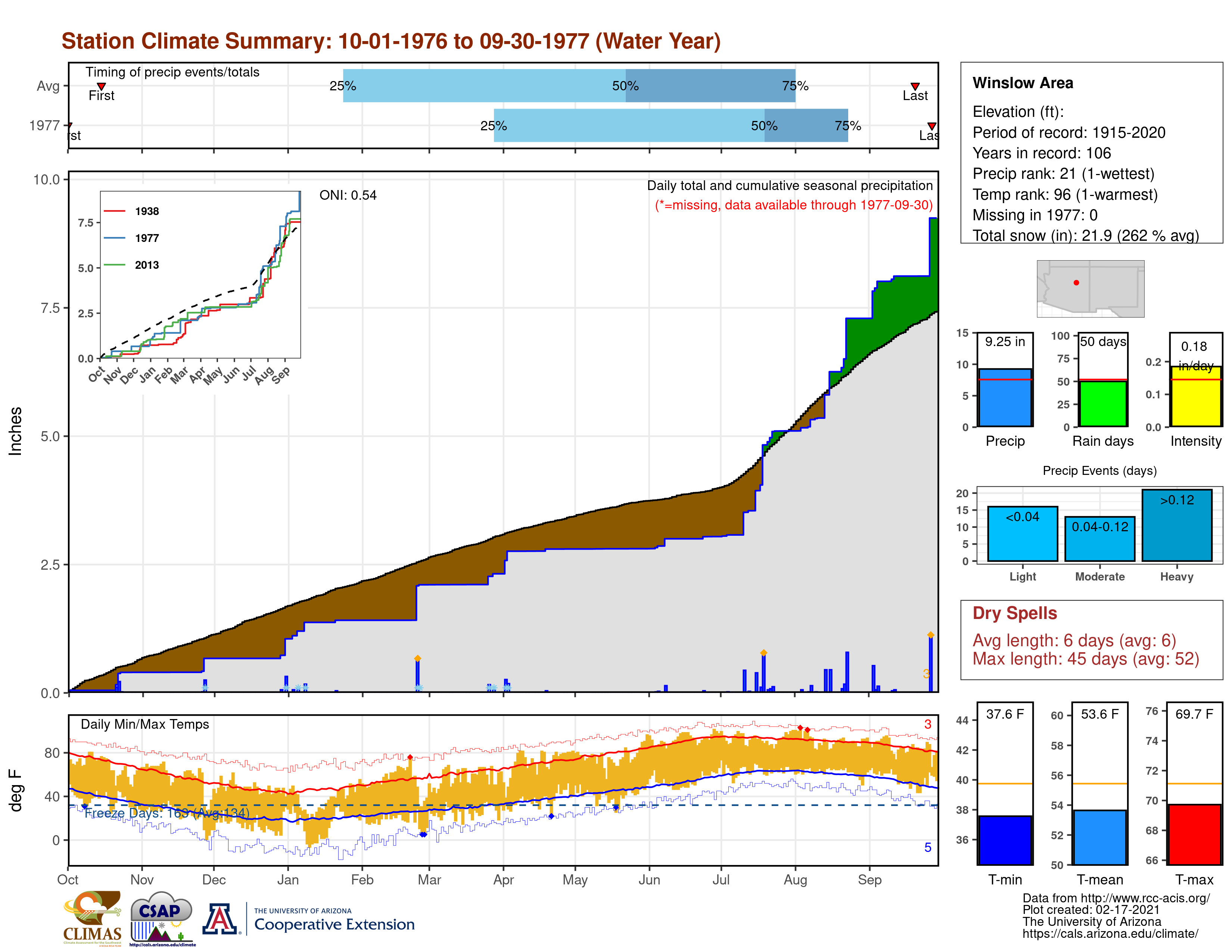1232x952 pixels.
Task: Click the 'Timing of precip events/totals' label
Action: (x=172, y=72)
